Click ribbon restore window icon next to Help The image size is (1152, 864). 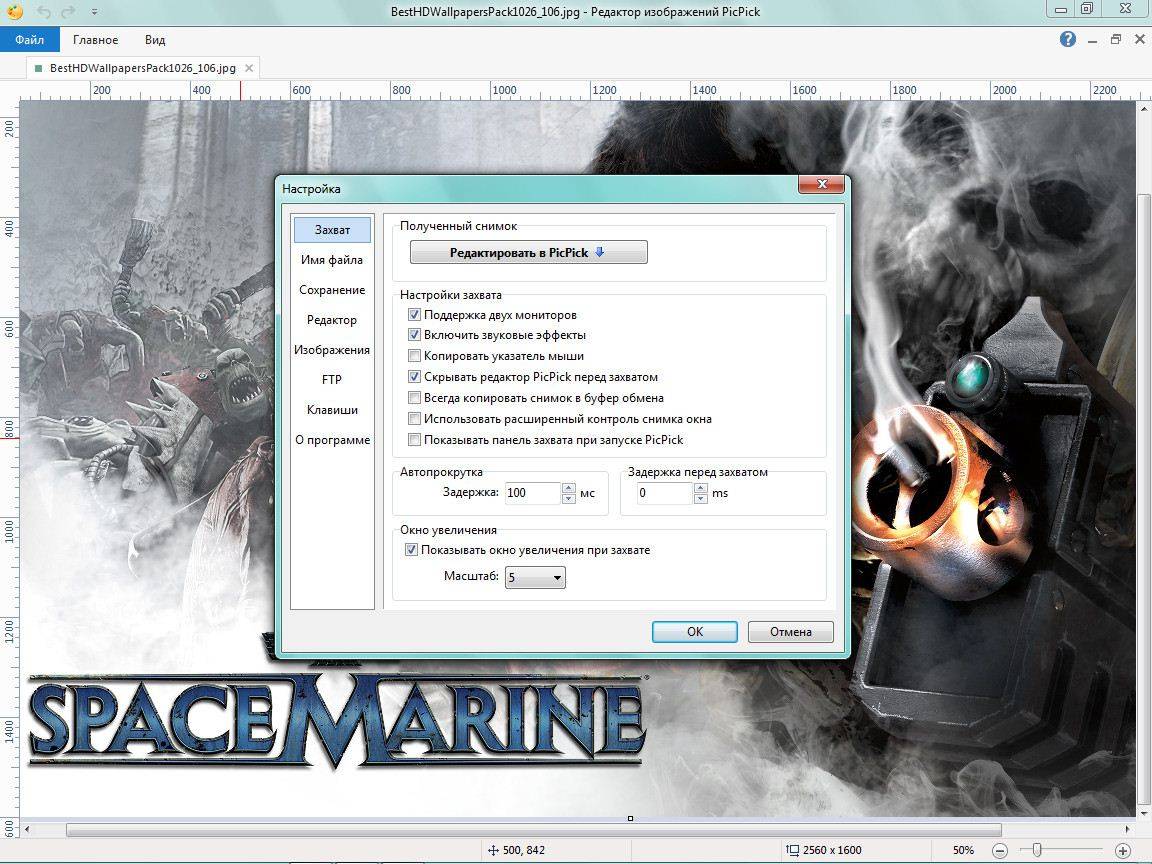click(x=1116, y=40)
